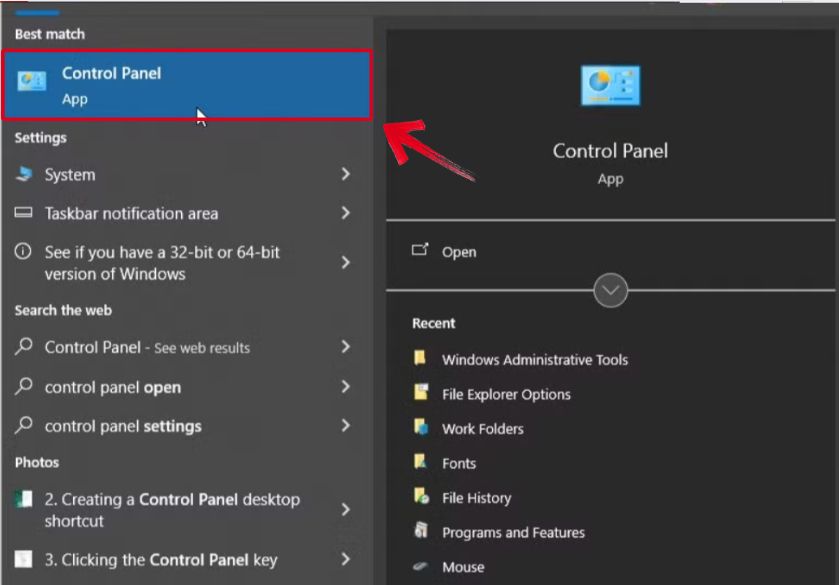
Task: Click the Mouse icon in Recent list
Action: tap(421, 566)
